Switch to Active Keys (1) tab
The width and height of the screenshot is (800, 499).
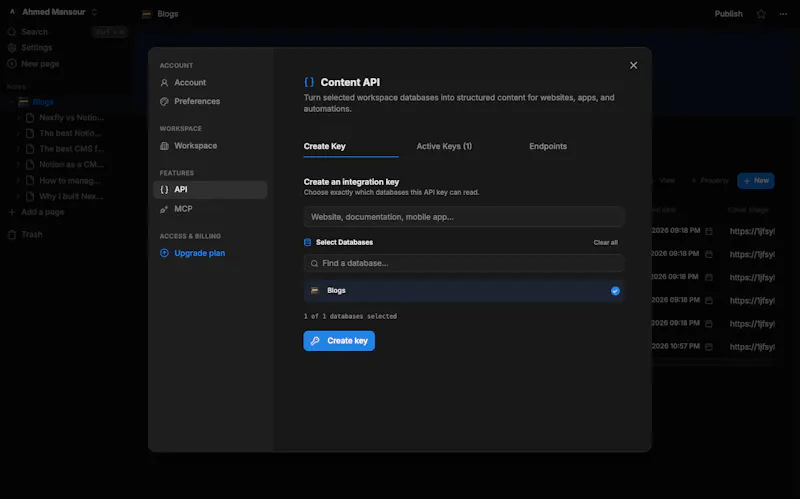(444, 146)
